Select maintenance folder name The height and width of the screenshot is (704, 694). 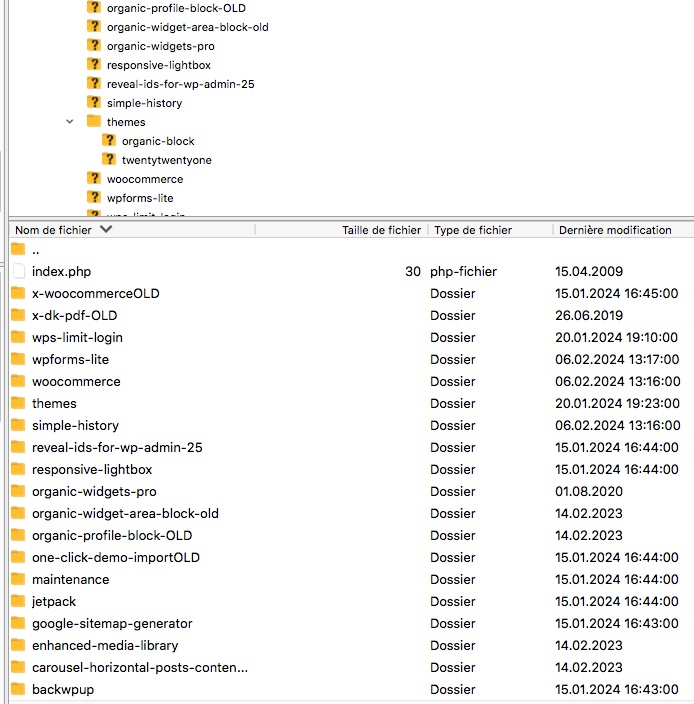click(x=70, y=579)
